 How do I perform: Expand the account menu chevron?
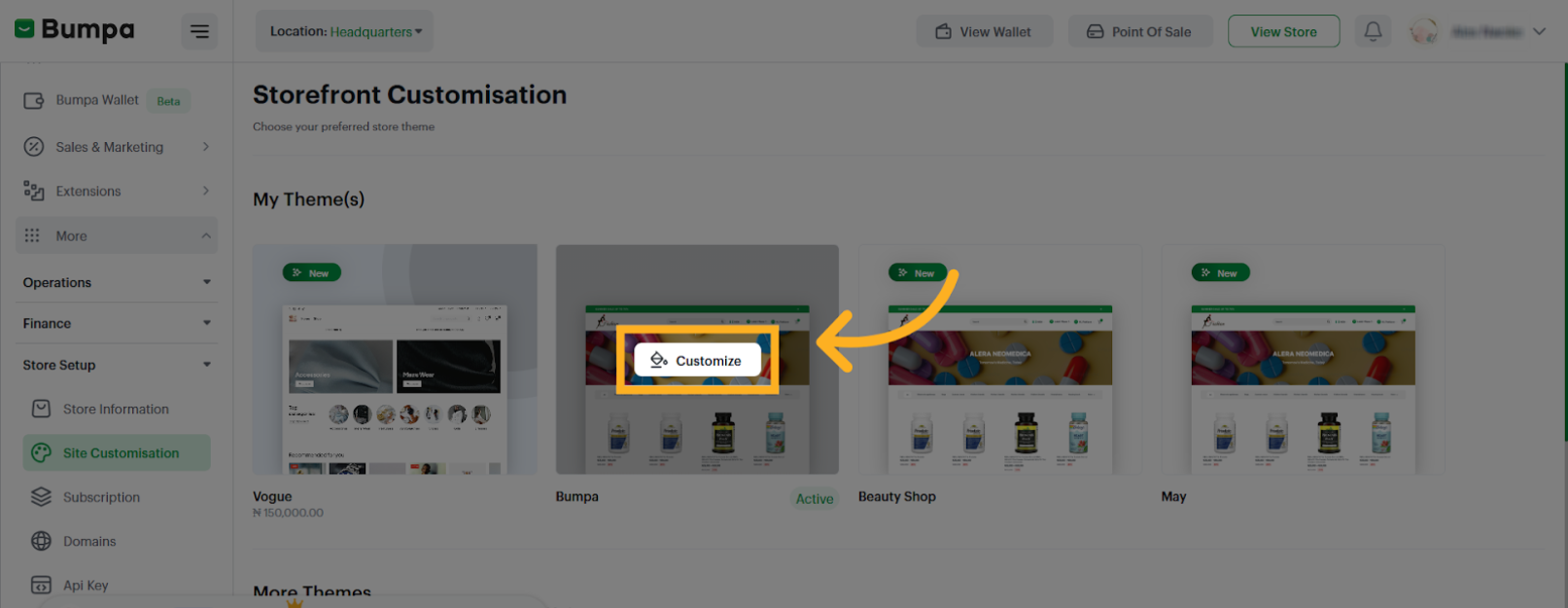tap(1539, 31)
